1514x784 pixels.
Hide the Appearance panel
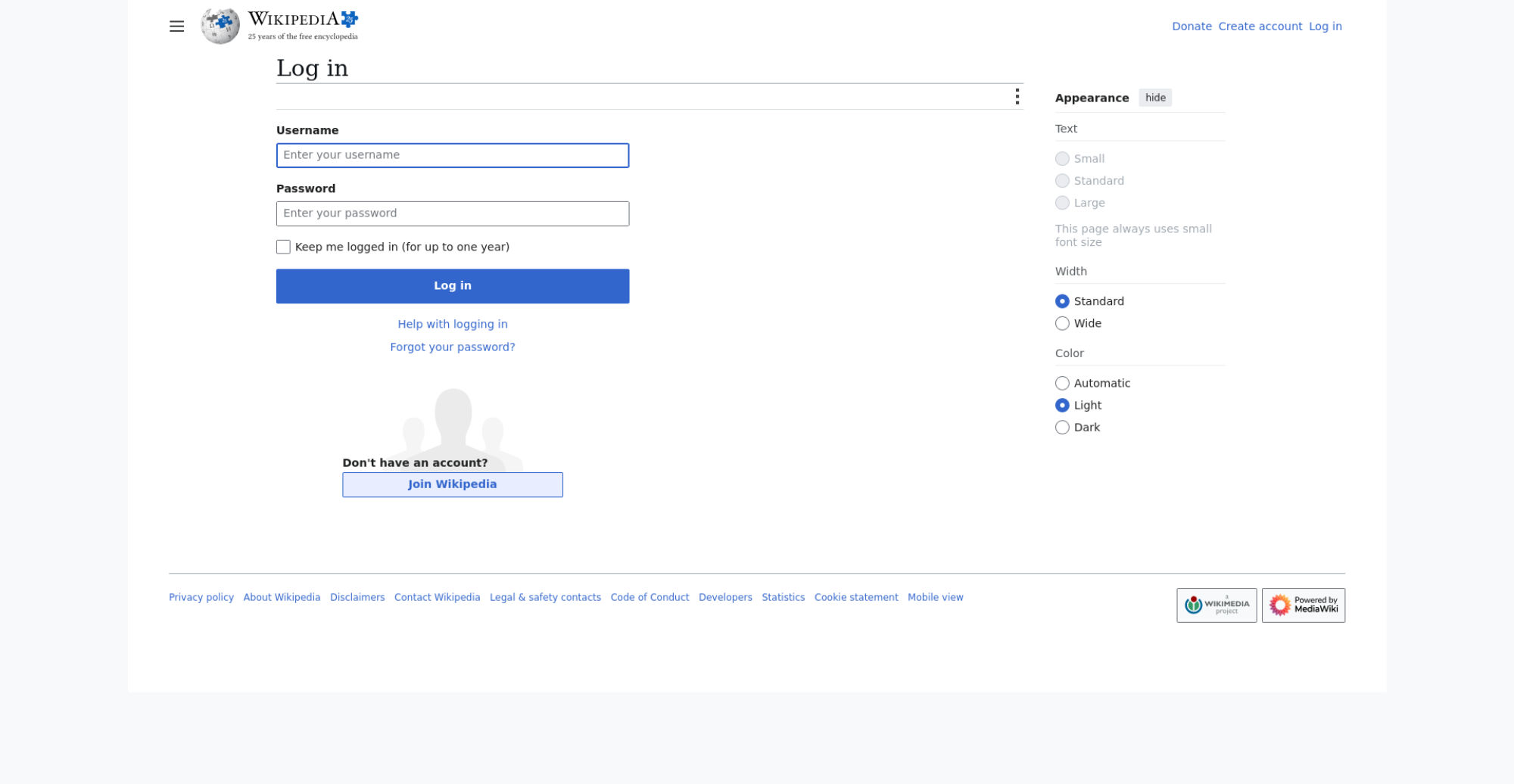[1155, 98]
